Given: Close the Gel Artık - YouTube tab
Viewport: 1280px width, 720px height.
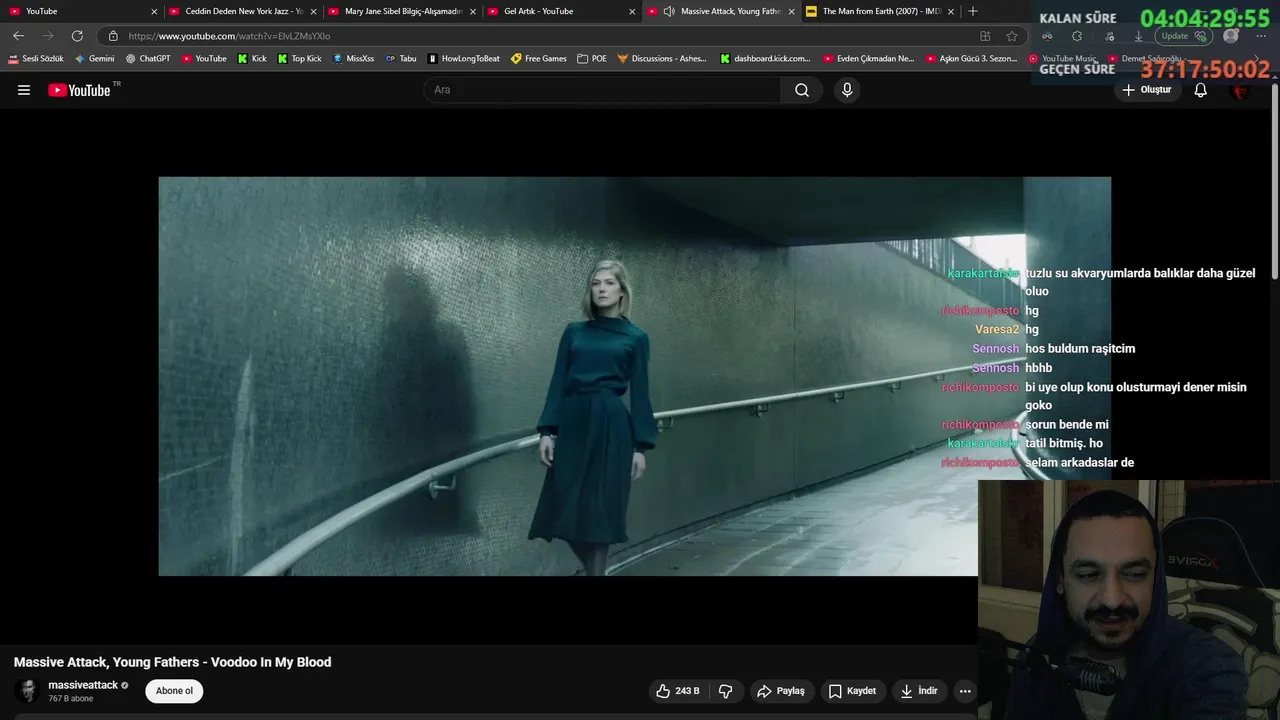Looking at the screenshot, I should click(x=632, y=12).
